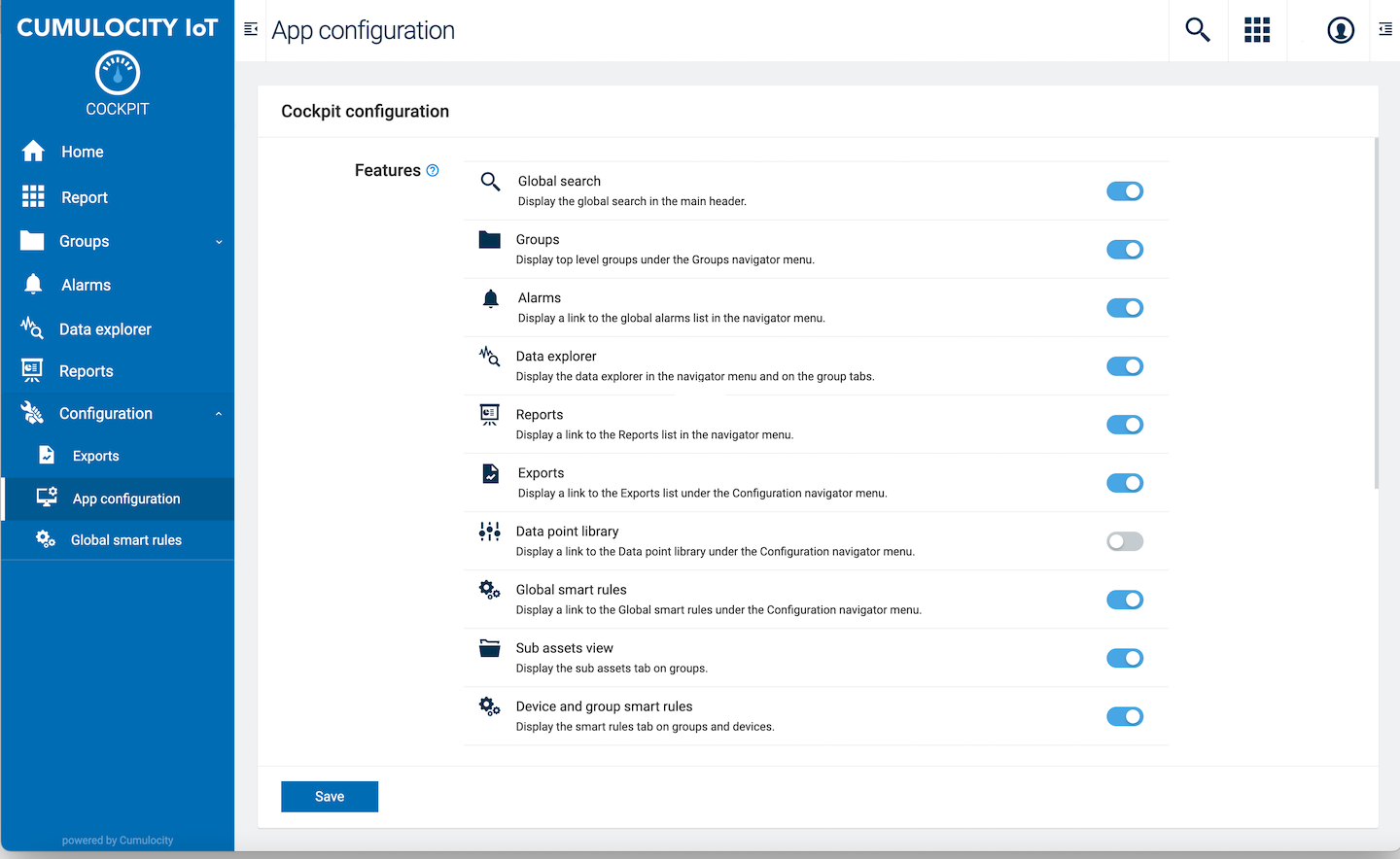Open the right drawer toggle icon
This screenshot has width=1400, height=859.
tap(1385, 30)
